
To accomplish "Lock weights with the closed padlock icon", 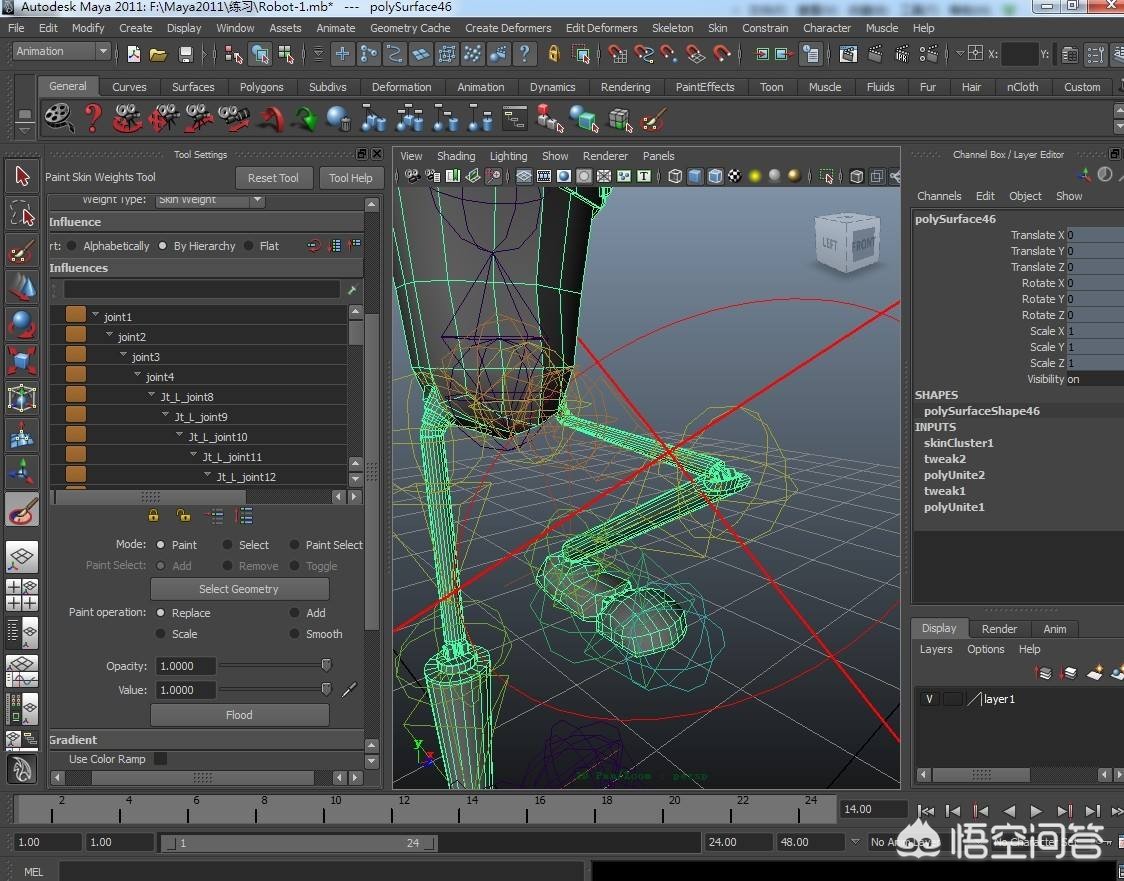I will [153, 515].
